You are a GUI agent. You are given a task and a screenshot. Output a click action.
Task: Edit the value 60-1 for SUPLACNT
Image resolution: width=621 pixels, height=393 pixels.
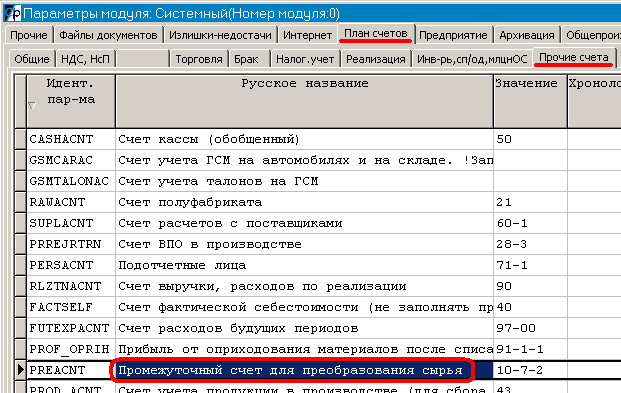pyautogui.click(x=530, y=223)
